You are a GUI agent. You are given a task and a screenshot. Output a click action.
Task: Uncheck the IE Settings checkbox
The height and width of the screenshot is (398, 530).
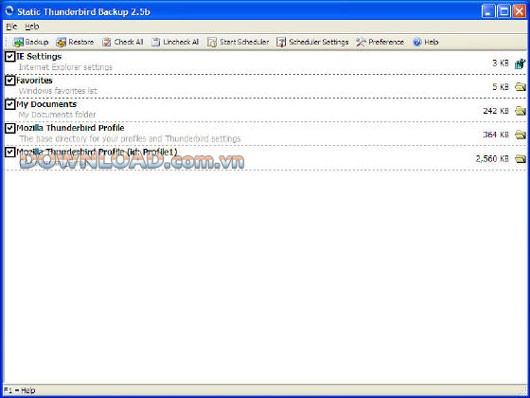pos(10,56)
